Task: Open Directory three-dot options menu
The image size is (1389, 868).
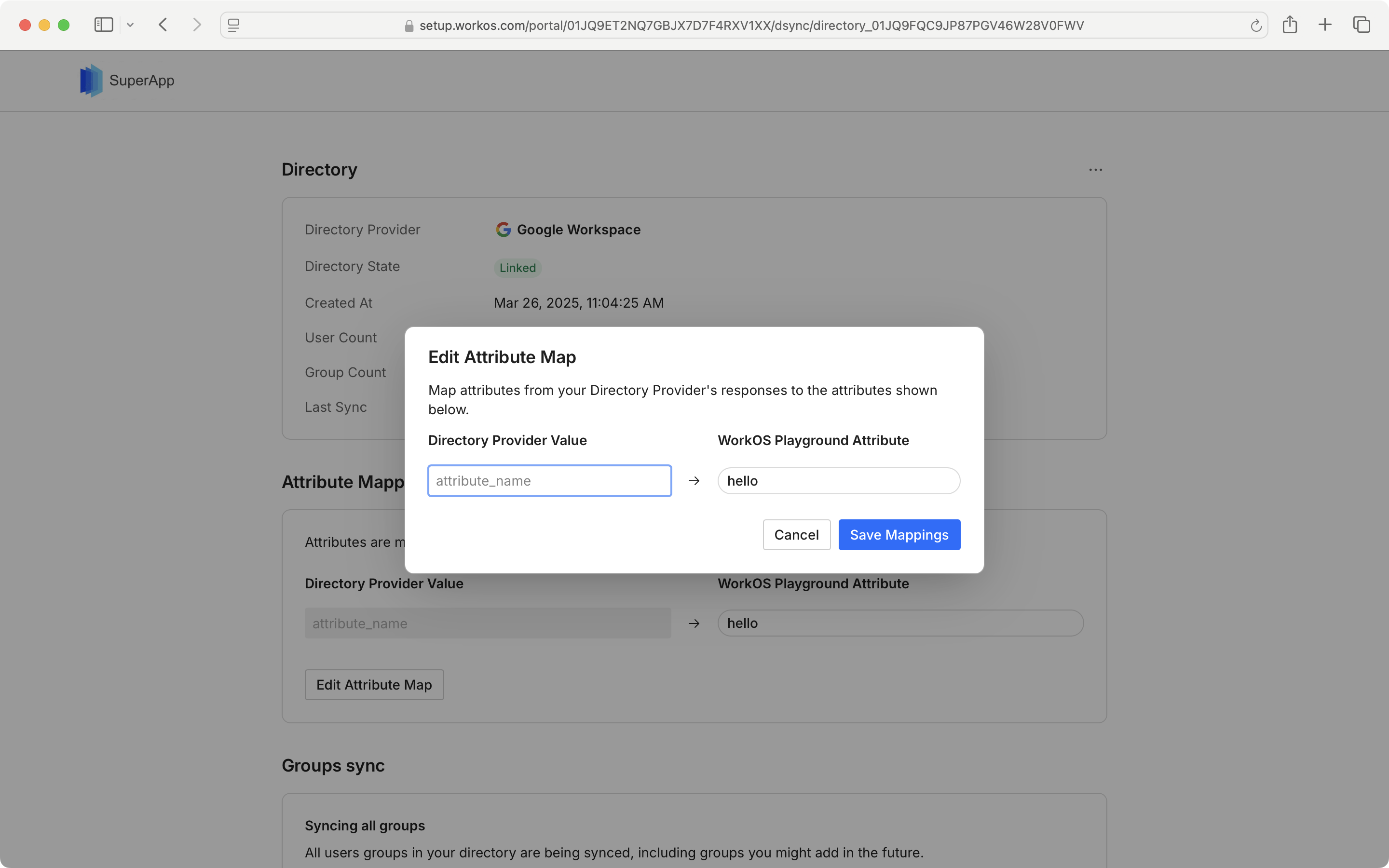Action: pos(1095,170)
